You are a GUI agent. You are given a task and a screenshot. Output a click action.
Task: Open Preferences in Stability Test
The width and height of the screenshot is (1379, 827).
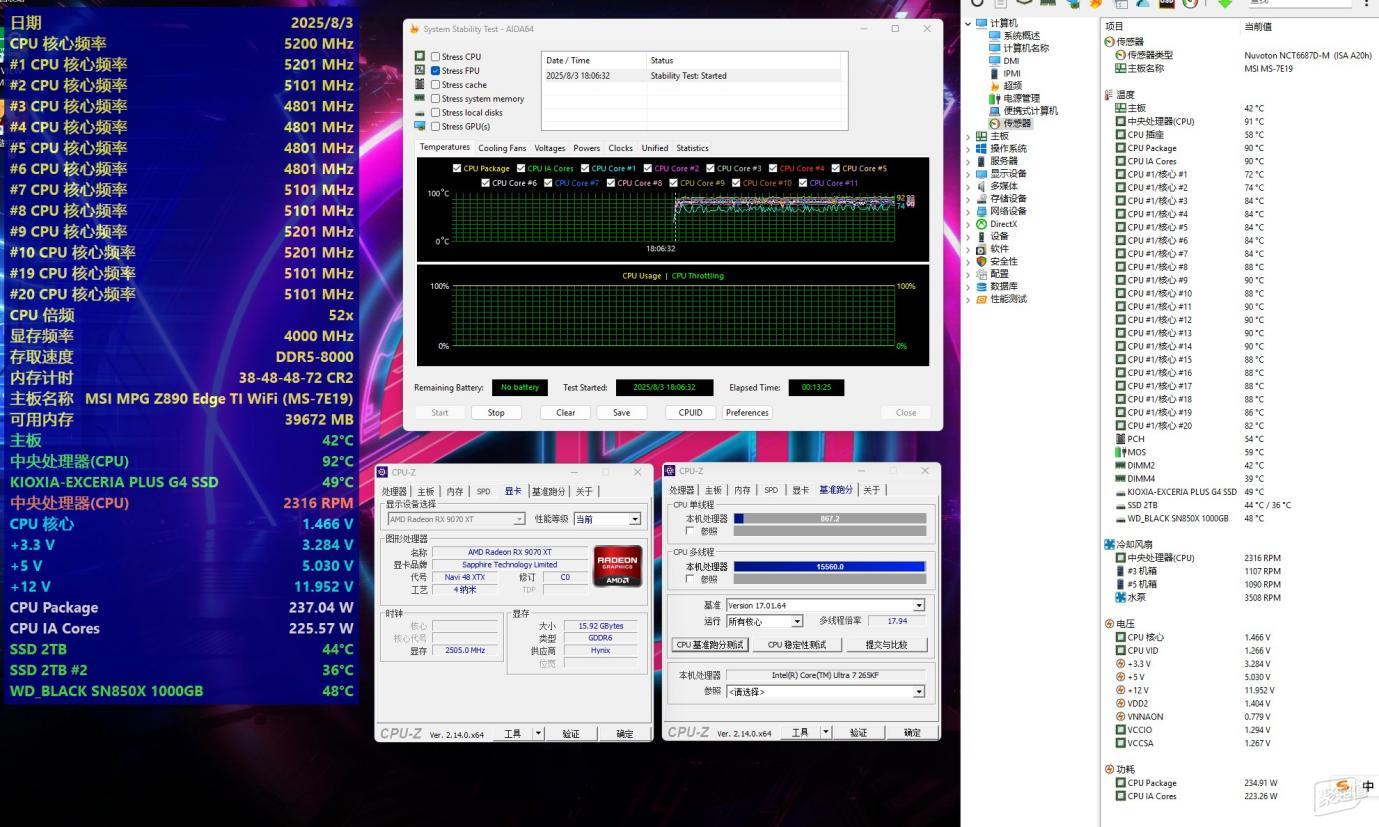point(747,413)
